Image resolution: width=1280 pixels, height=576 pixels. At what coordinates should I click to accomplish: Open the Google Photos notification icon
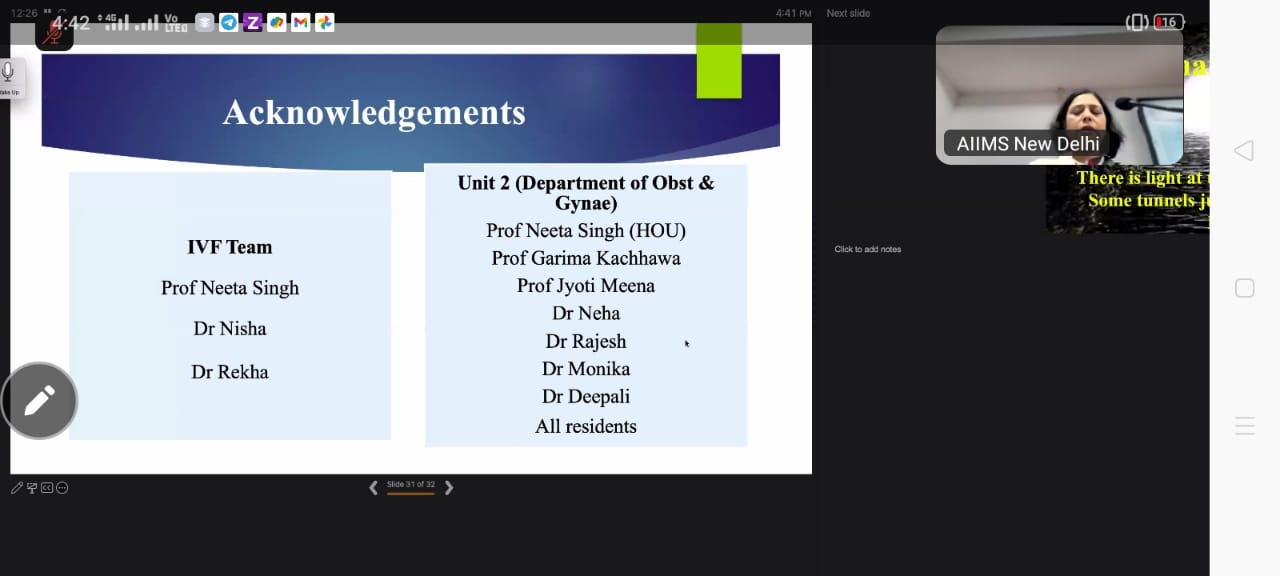pos(324,22)
